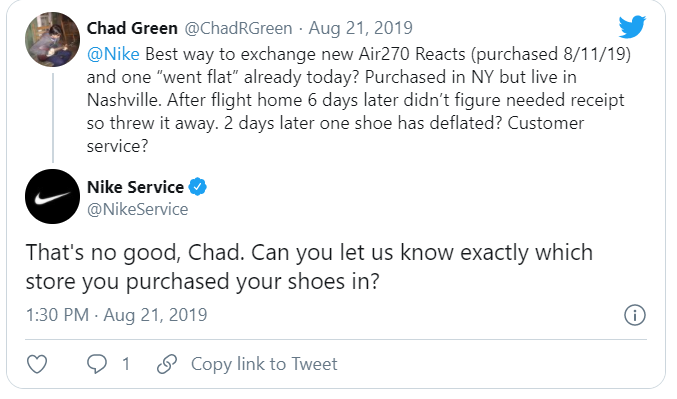Open the Chad Green display name
The height and width of the screenshot is (399, 677).
[132, 28]
